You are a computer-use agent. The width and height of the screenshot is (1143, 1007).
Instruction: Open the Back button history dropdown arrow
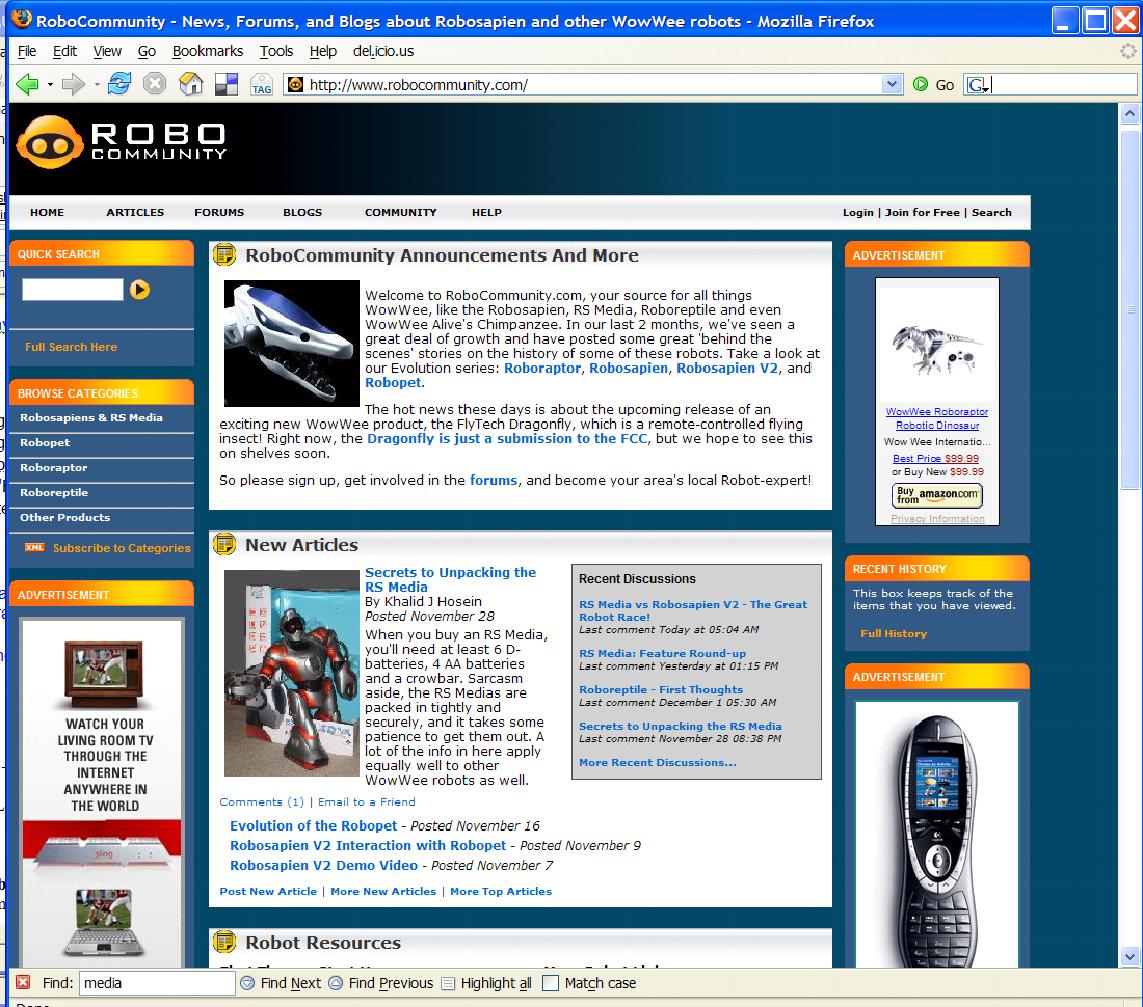click(50, 85)
